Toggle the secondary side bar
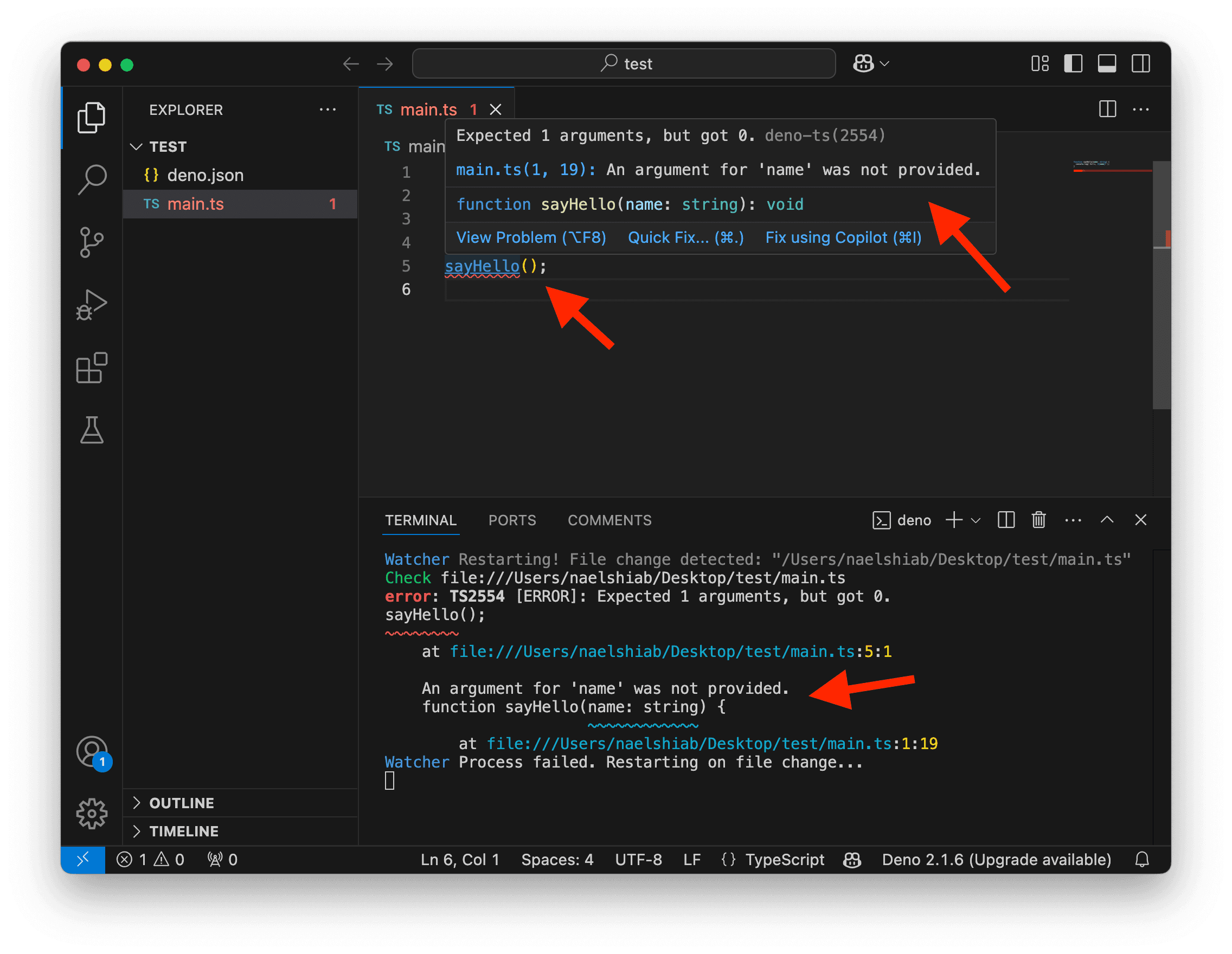This screenshot has width=1232, height=954. (x=1140, y=63)
